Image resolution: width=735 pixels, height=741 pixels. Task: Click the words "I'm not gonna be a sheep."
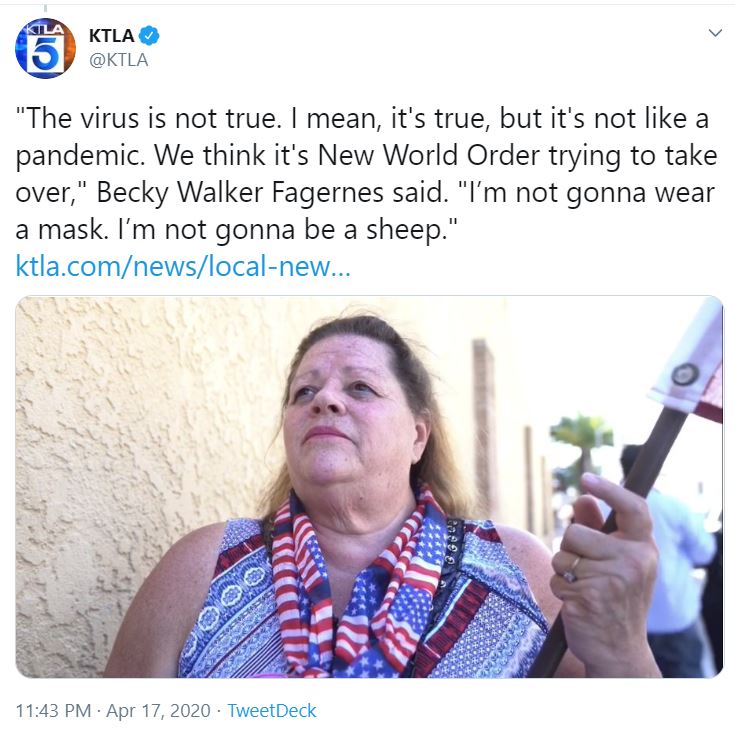pyautogui.click(x=287, y=230)
